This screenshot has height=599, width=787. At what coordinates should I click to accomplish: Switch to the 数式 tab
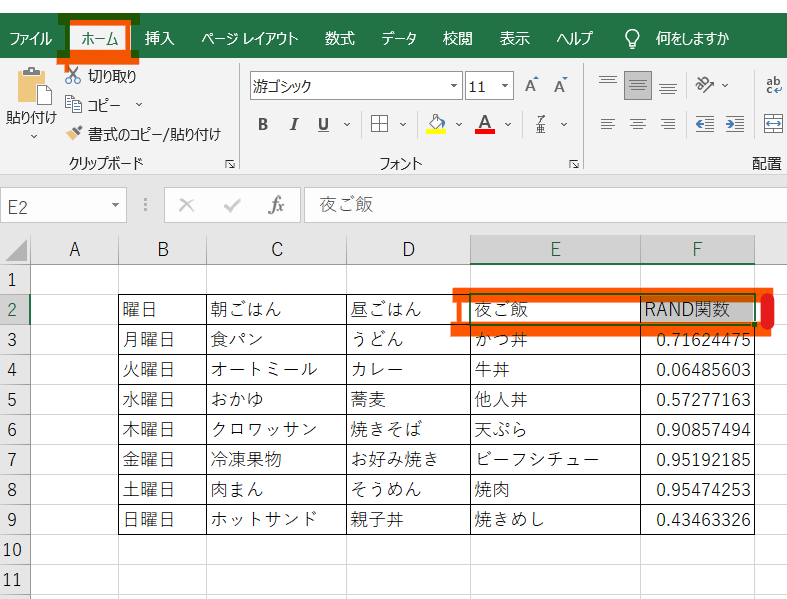click(x=339, y=39)
